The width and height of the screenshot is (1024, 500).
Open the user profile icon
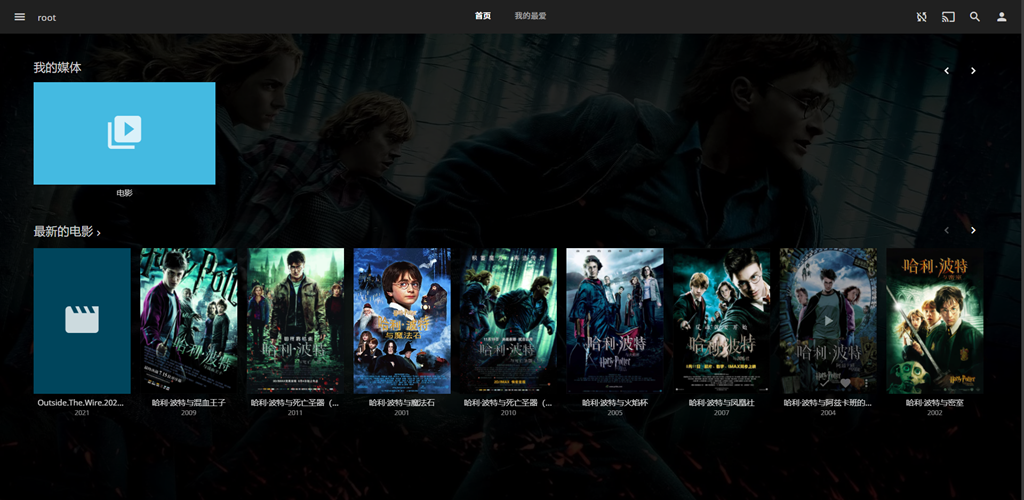[1002, 17]
